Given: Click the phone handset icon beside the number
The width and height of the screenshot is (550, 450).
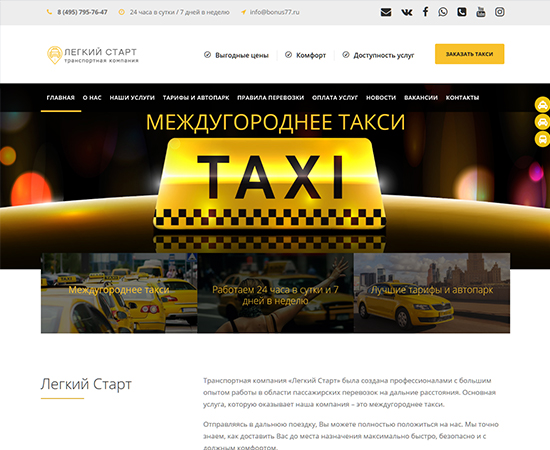Looking at the screenshot, I should [x=49, y=12].
